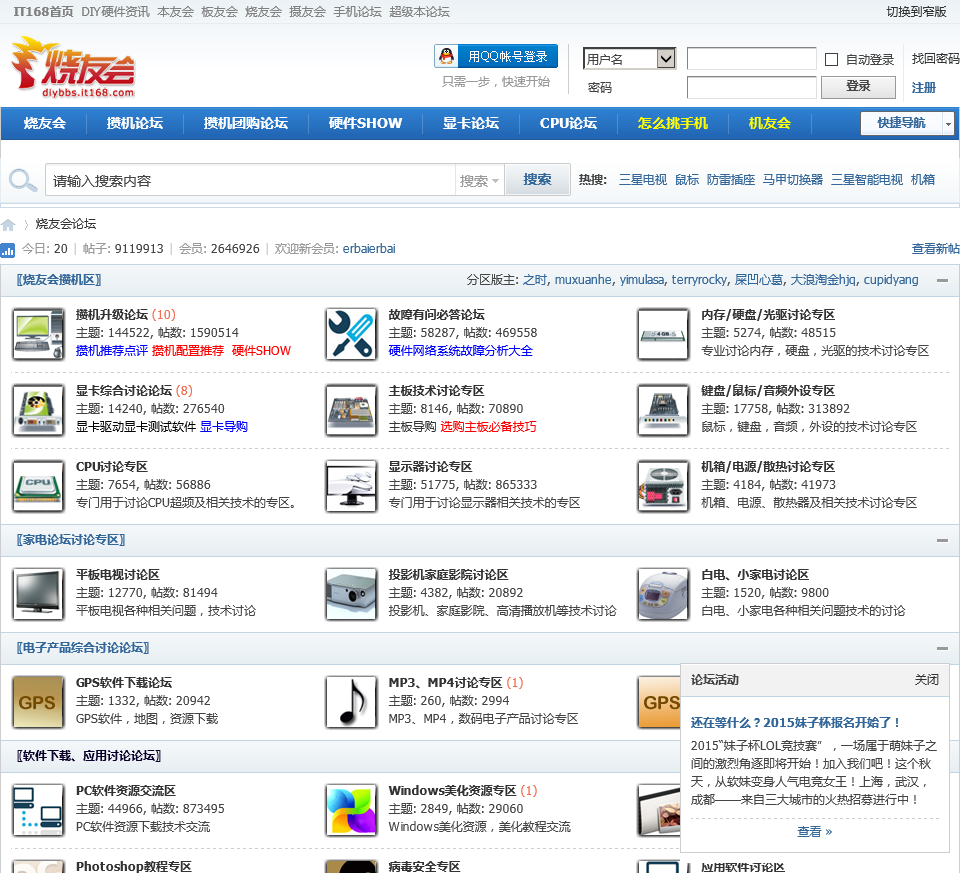Open new member erbaierbai profile

[369, 249]
